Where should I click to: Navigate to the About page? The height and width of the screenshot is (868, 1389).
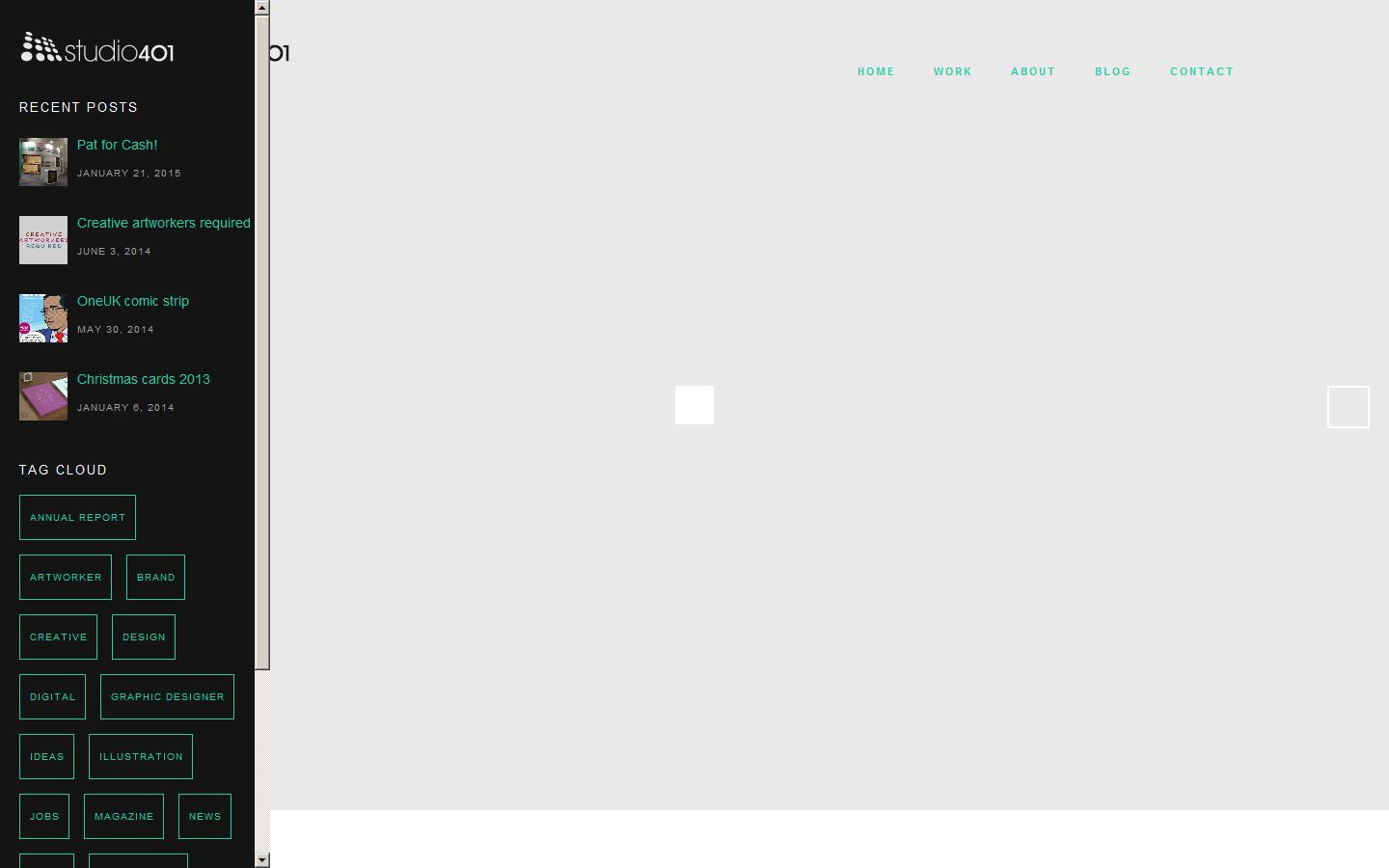coord(1033,71)
